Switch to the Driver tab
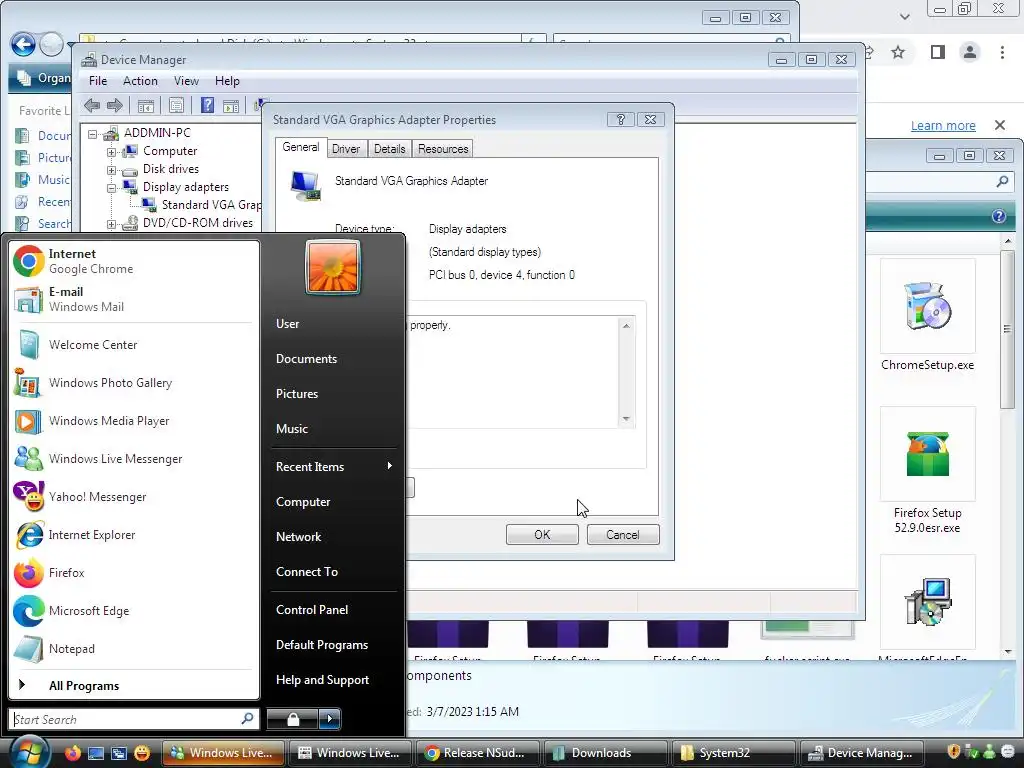This screenshot has height=768, width=1024. pos(346,149)
